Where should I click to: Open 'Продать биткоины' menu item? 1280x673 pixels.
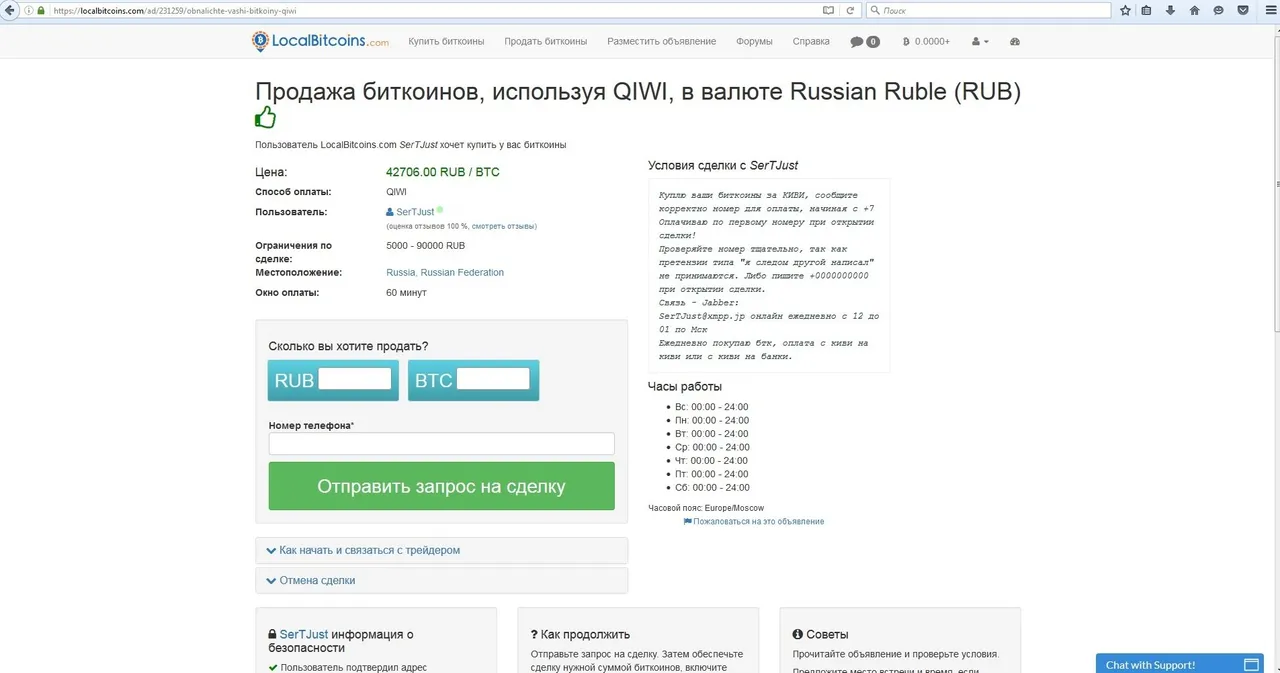tap(545, 41)
